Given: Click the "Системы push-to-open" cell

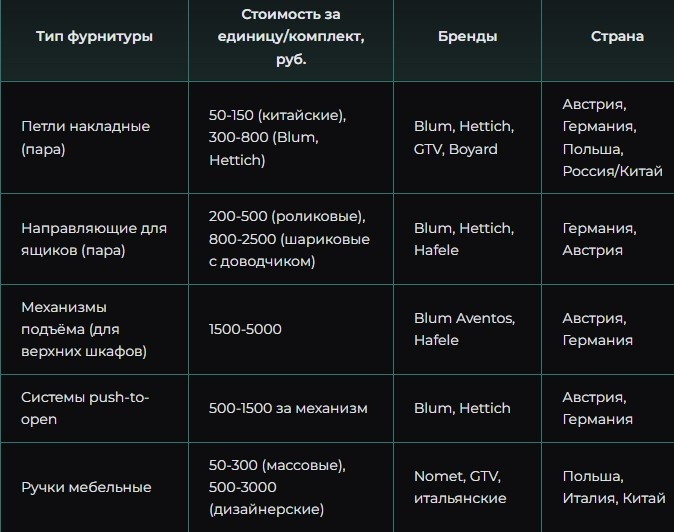Looking at the screenshot, I should click(85, 408).
